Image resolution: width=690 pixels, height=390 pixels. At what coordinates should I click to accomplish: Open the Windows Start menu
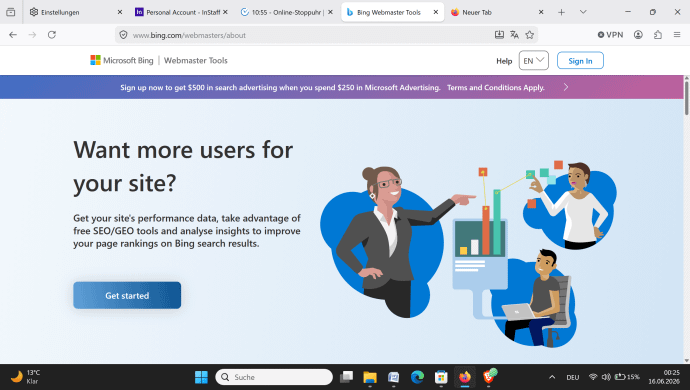(201, 377)
